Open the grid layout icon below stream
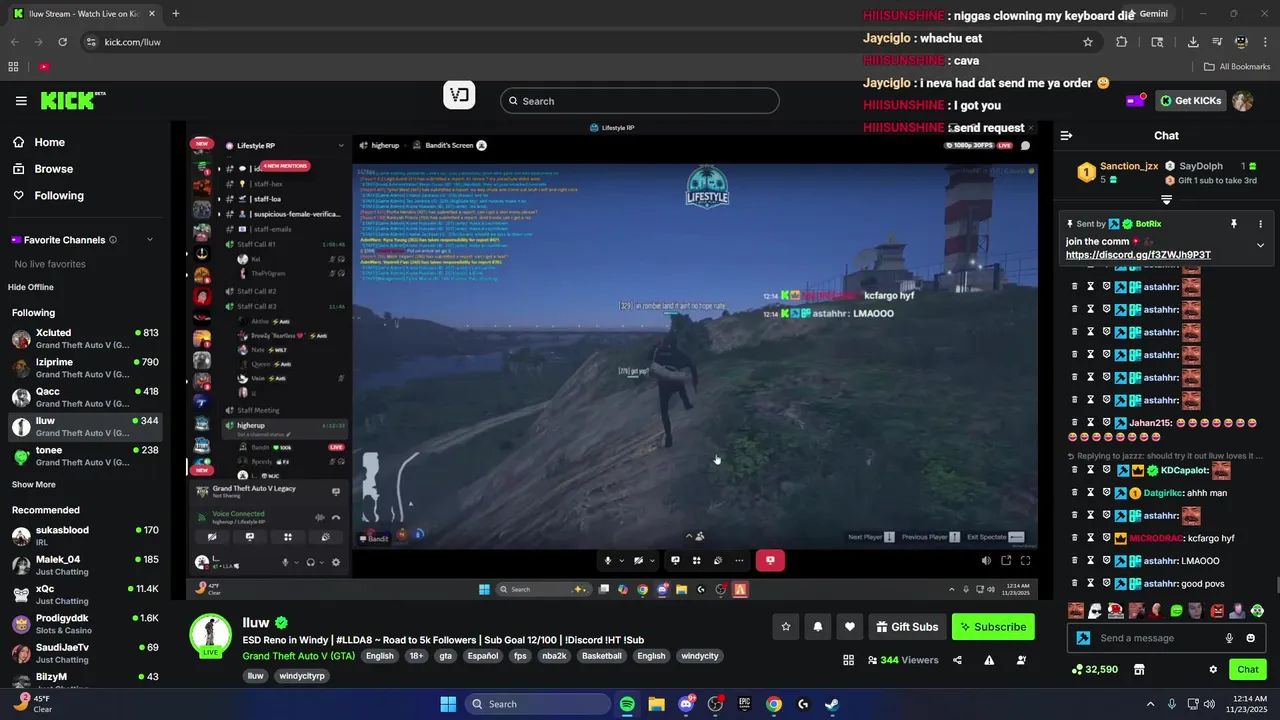Viewport: 1280px width, 720px height. pos(849,660)
